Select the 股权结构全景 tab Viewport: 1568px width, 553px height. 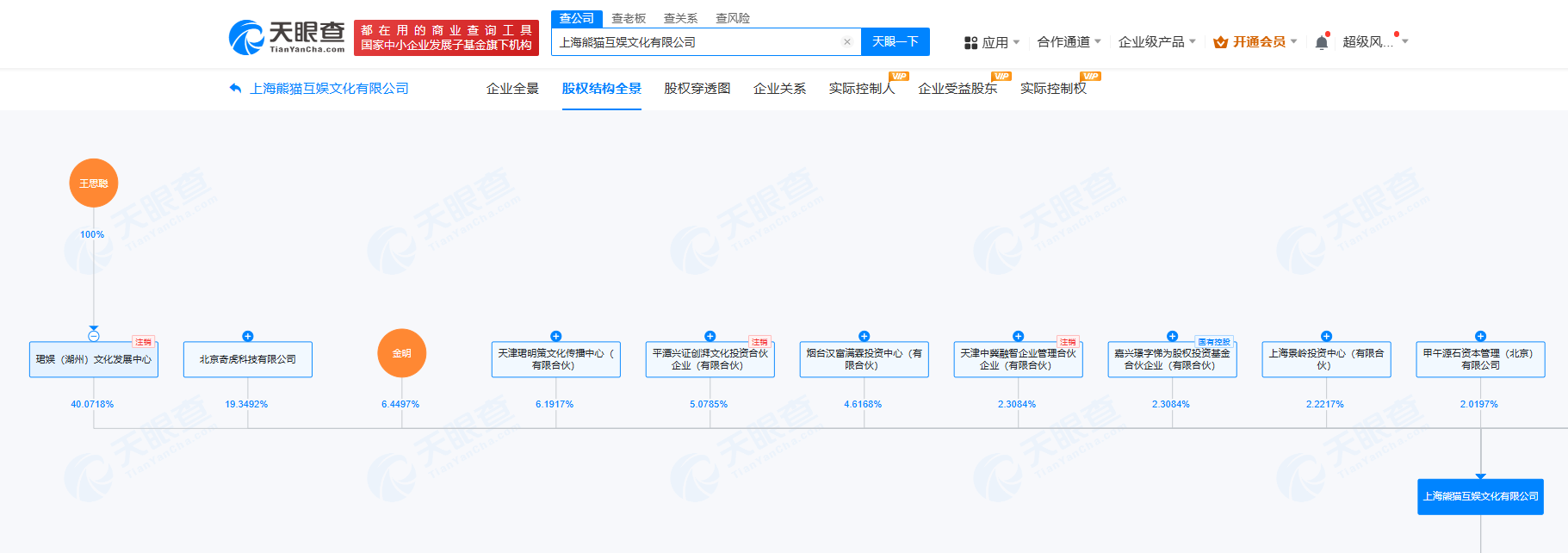[x=601, y=89]
